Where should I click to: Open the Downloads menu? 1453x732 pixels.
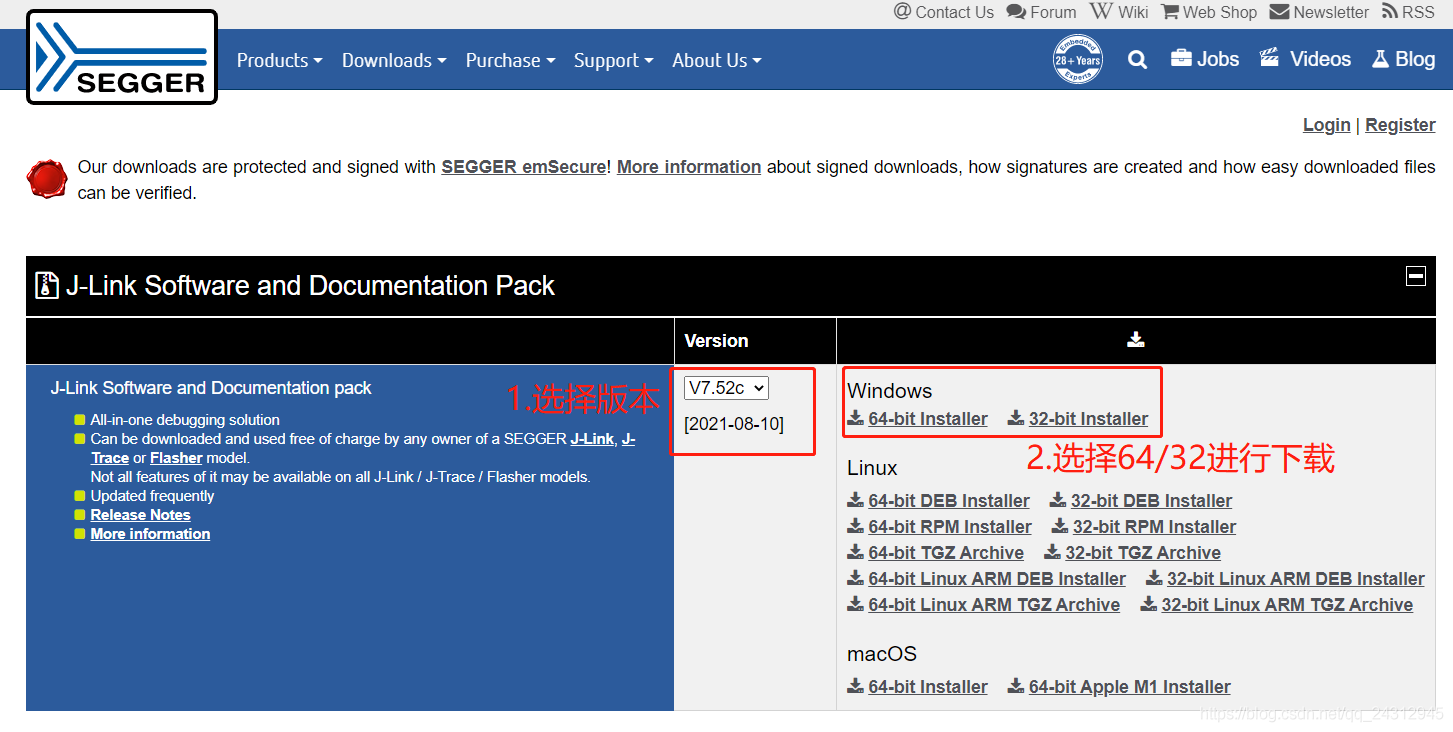(394, 60)
